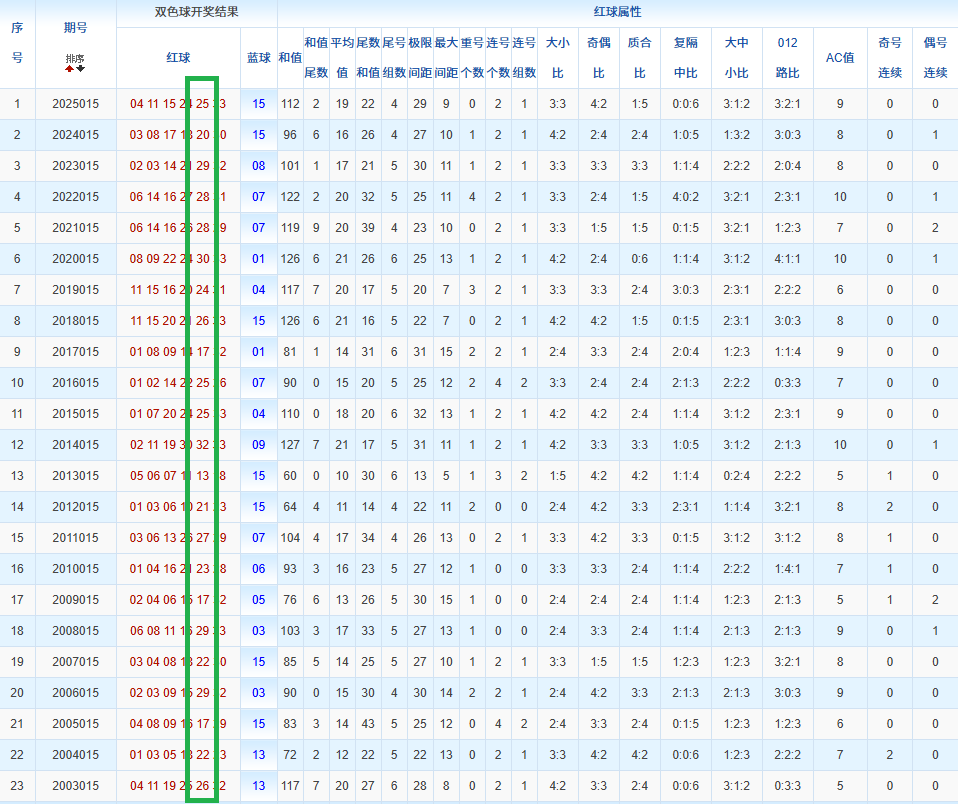Viewport: 958px width, 804px height.
Task: Click the 蓝球 column header
Action: 259,58
